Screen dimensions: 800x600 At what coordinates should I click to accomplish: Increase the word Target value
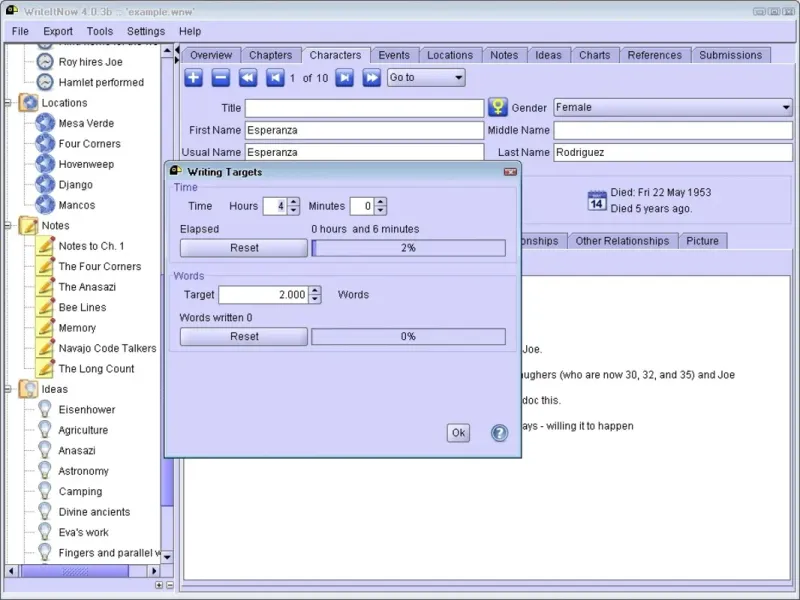[315, 291]
